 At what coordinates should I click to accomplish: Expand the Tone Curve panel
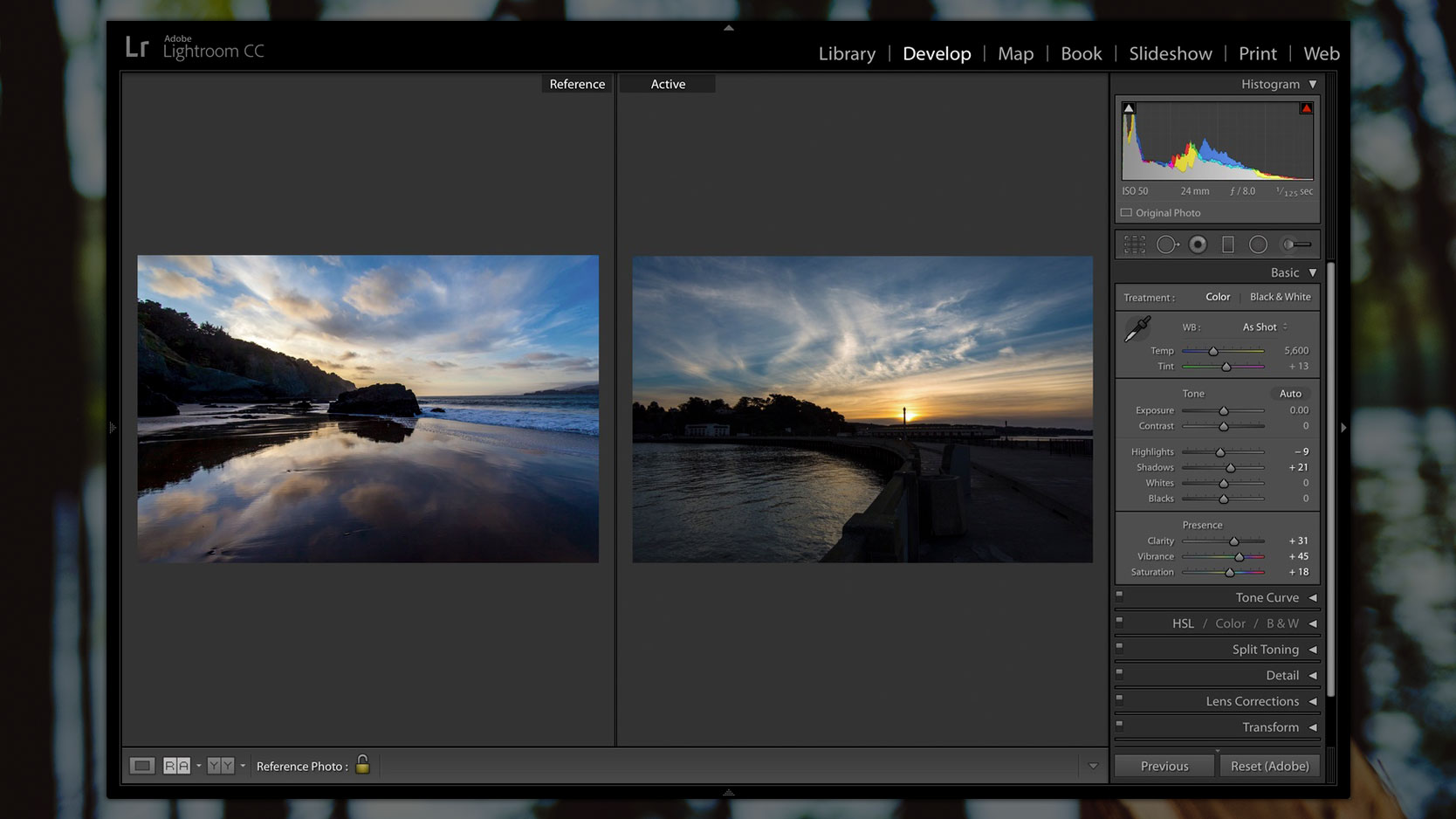coord(1267,597)
